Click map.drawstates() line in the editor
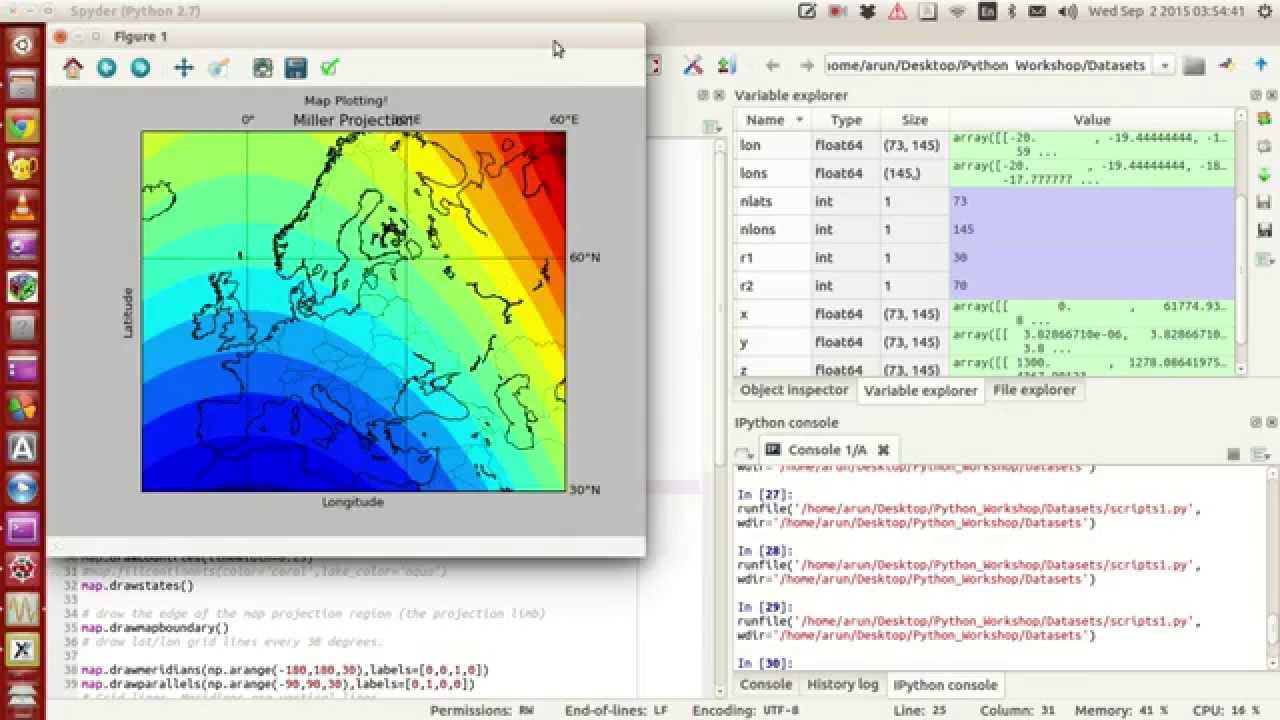This screenshot has width=1280, height=720. point(137,586)
